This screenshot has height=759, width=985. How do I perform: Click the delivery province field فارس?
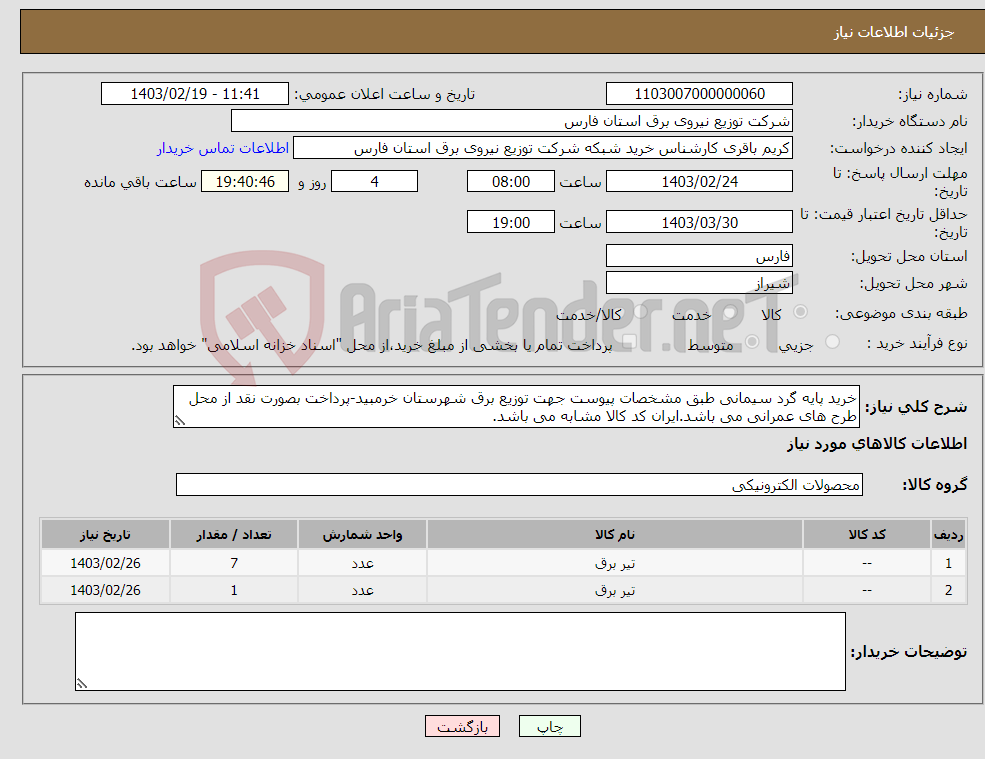[x=699, y=256]
